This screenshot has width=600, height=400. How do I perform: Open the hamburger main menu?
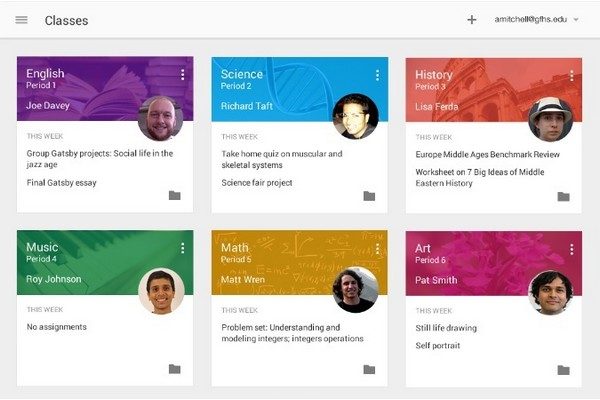[x=21, y=20]
